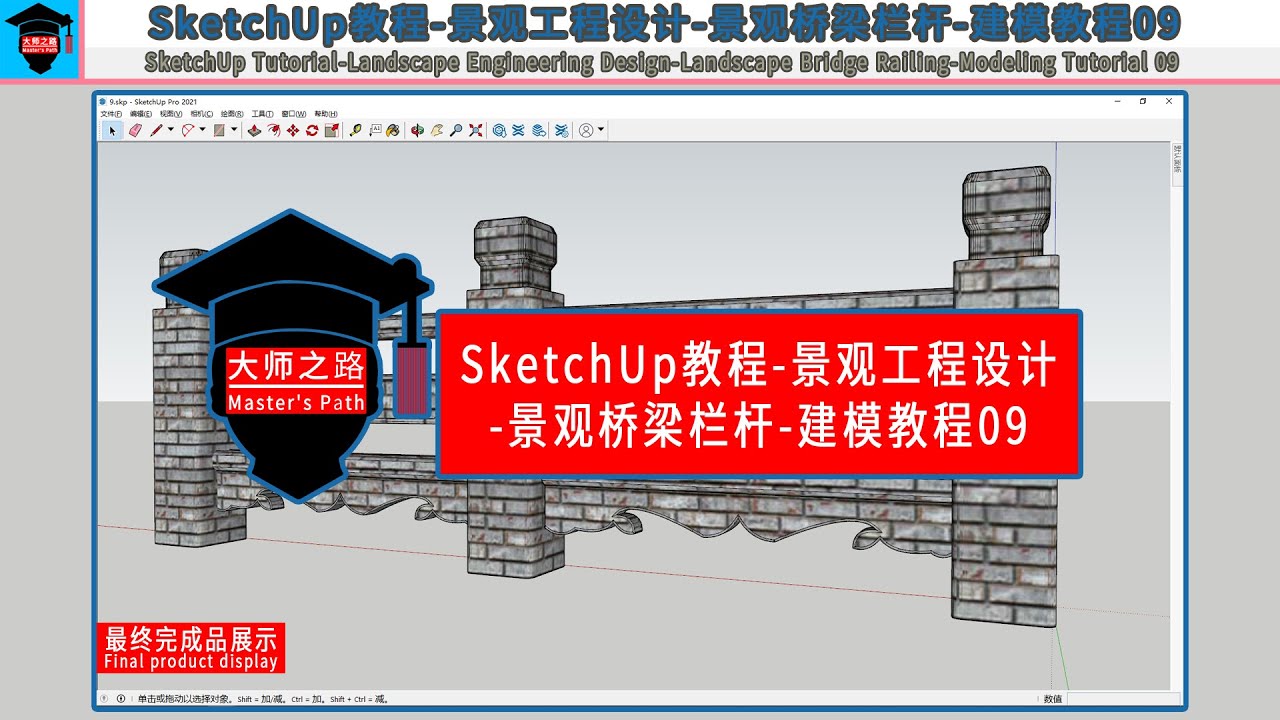Open the 工具(T) menu
Viewport: 1280px width, 720px height.
click(x=263, y=114)
